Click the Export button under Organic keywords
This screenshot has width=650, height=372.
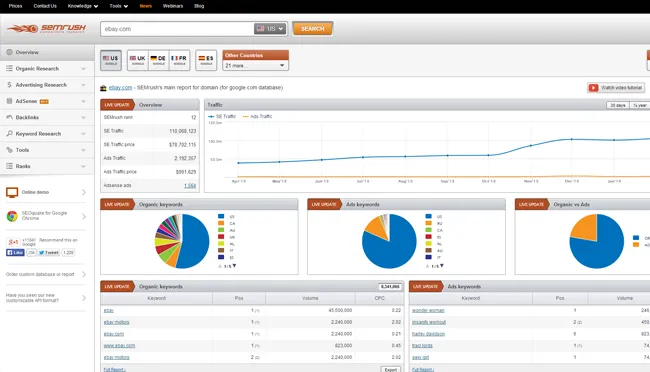pyautogui.click(x=390, y=369)
